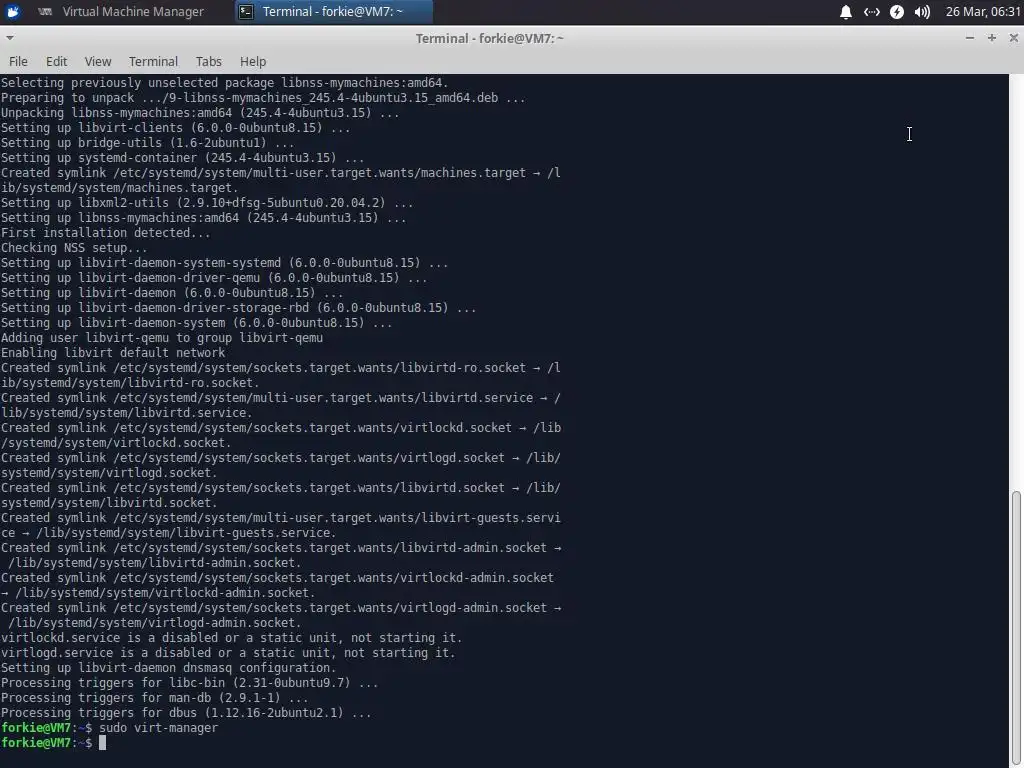Open the Terminal menu
This screenshot has height=768, width=1024.
pyautogui.click(x=153, y=61)
